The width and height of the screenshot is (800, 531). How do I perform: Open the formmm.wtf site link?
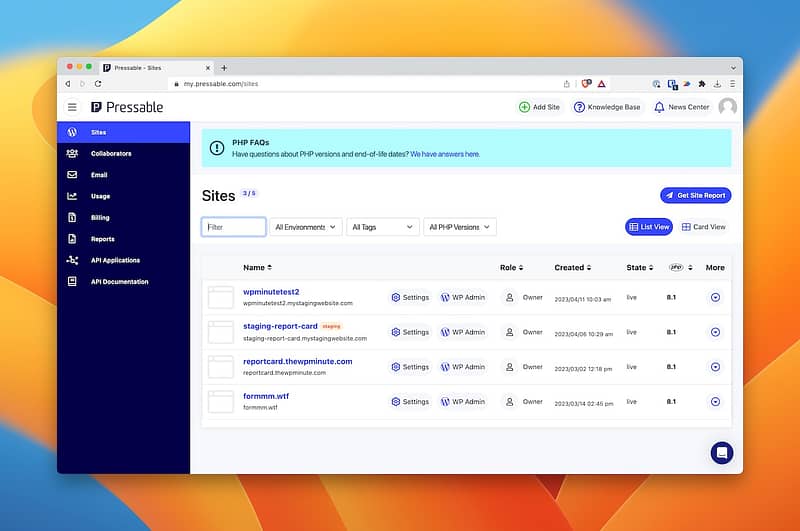pos(266,396)
